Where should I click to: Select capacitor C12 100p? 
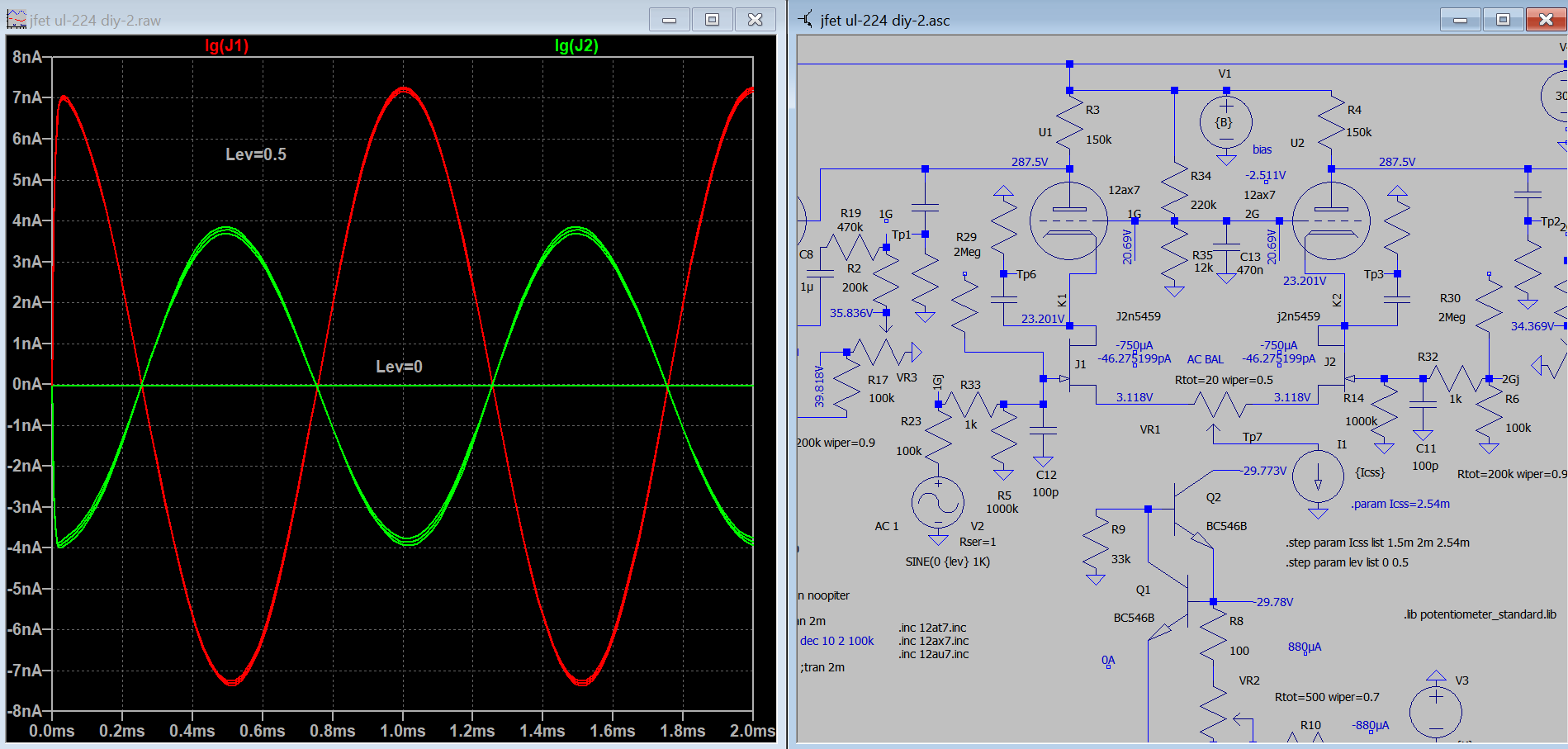pyautogui.click(x=1043, y=430)
